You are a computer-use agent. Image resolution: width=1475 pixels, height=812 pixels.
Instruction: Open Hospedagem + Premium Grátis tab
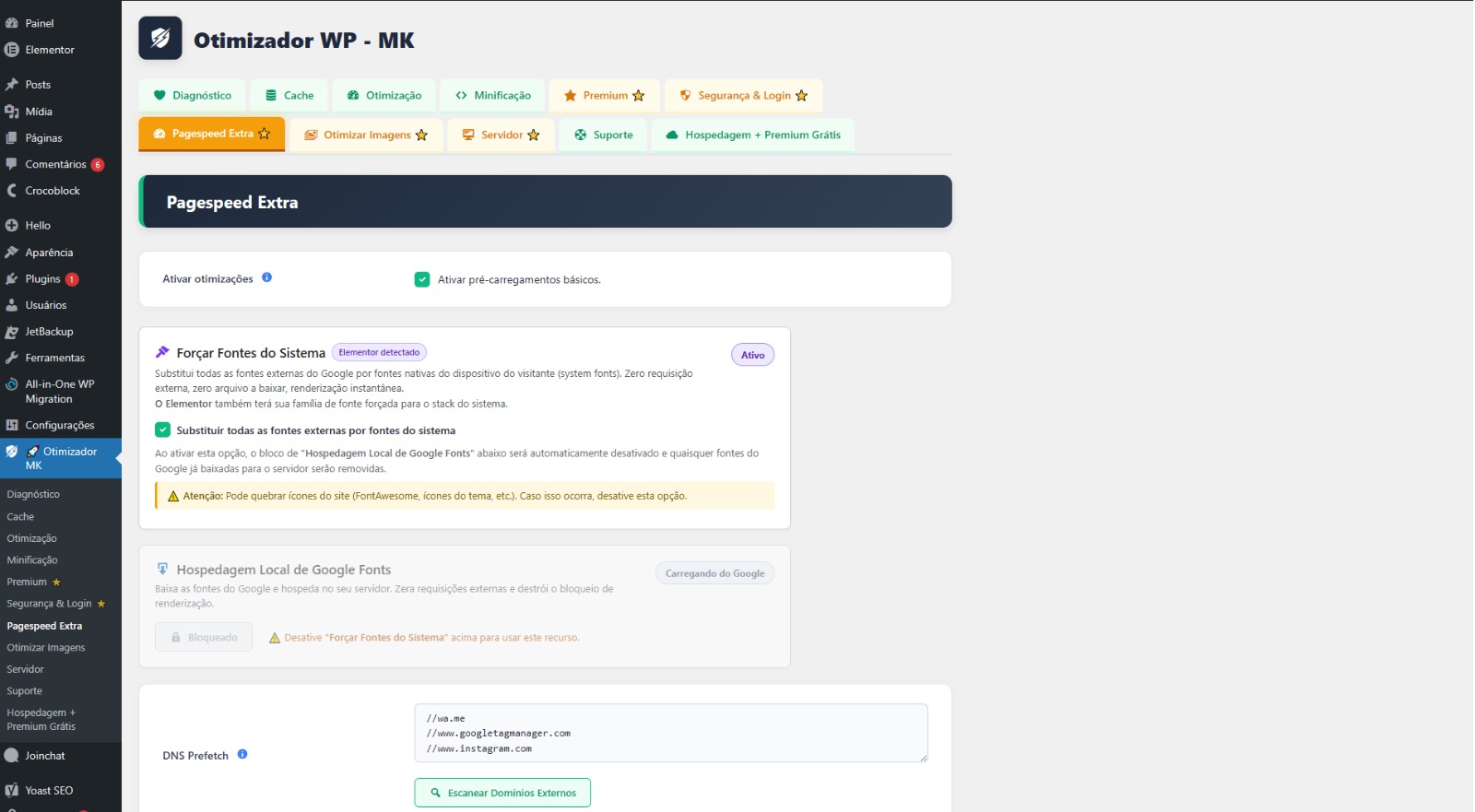pos(753,135)
